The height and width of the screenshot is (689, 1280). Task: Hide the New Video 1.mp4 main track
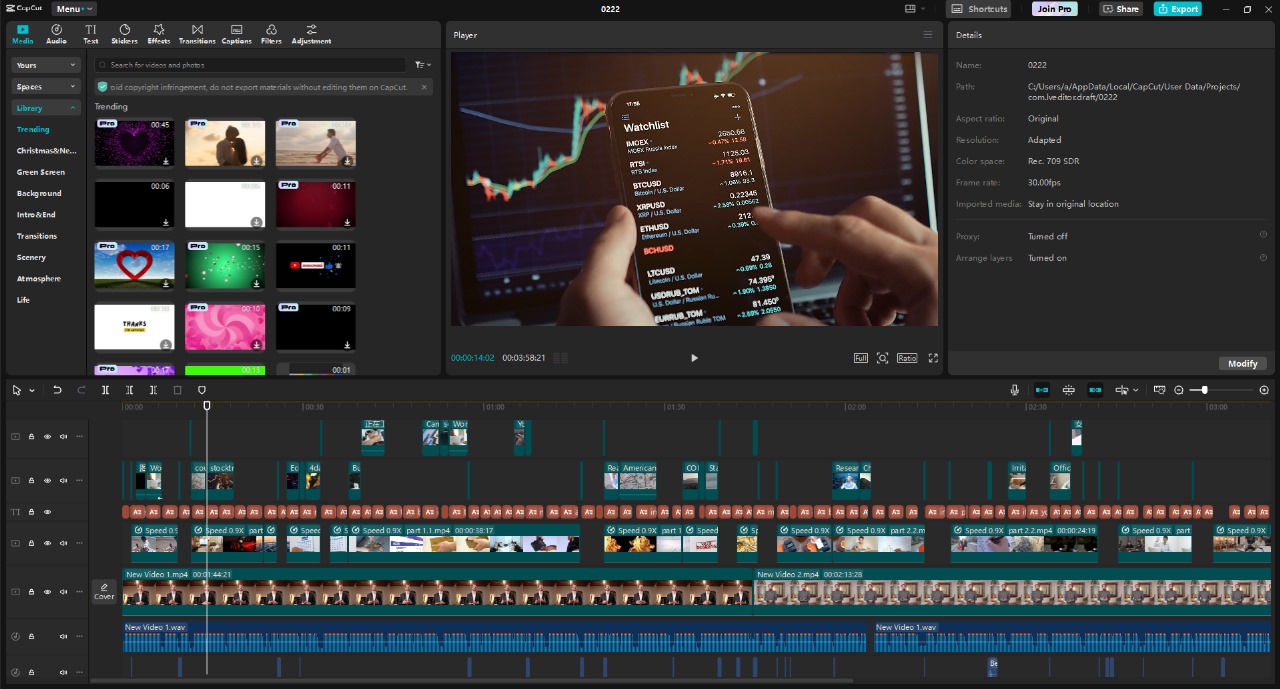[x=47, y=592]
